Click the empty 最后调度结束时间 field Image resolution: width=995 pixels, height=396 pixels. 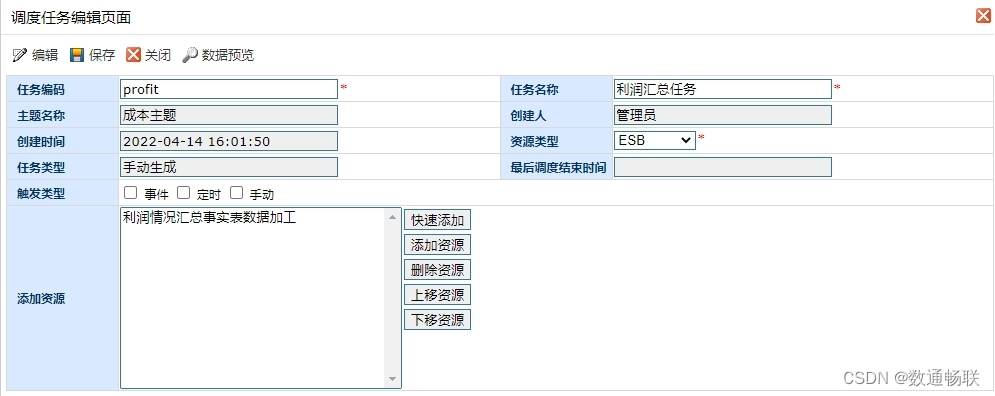point(722,167)
